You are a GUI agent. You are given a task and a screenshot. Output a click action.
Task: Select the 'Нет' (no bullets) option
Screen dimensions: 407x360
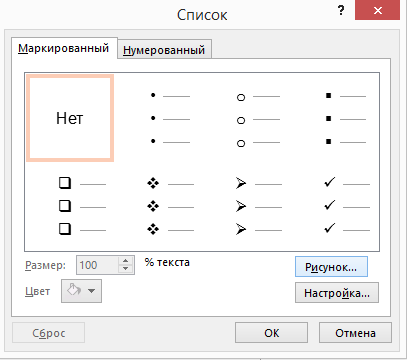[70, 118]
